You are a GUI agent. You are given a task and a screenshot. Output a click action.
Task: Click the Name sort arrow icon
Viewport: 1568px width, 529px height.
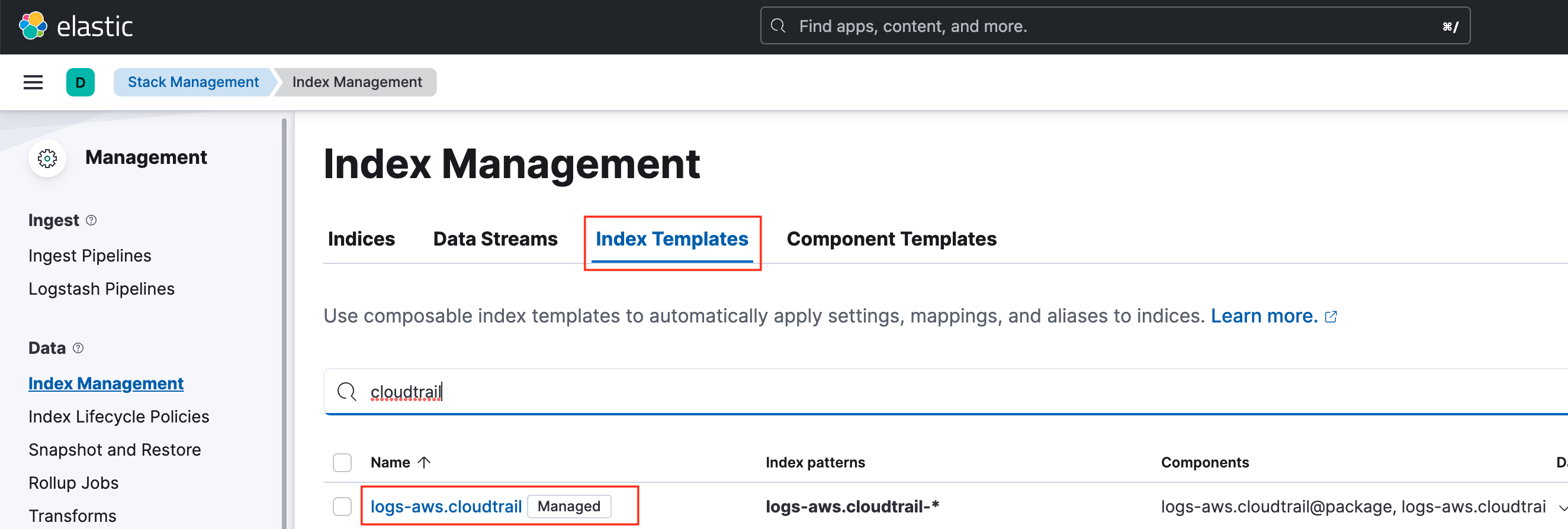[x=424, y=463]
